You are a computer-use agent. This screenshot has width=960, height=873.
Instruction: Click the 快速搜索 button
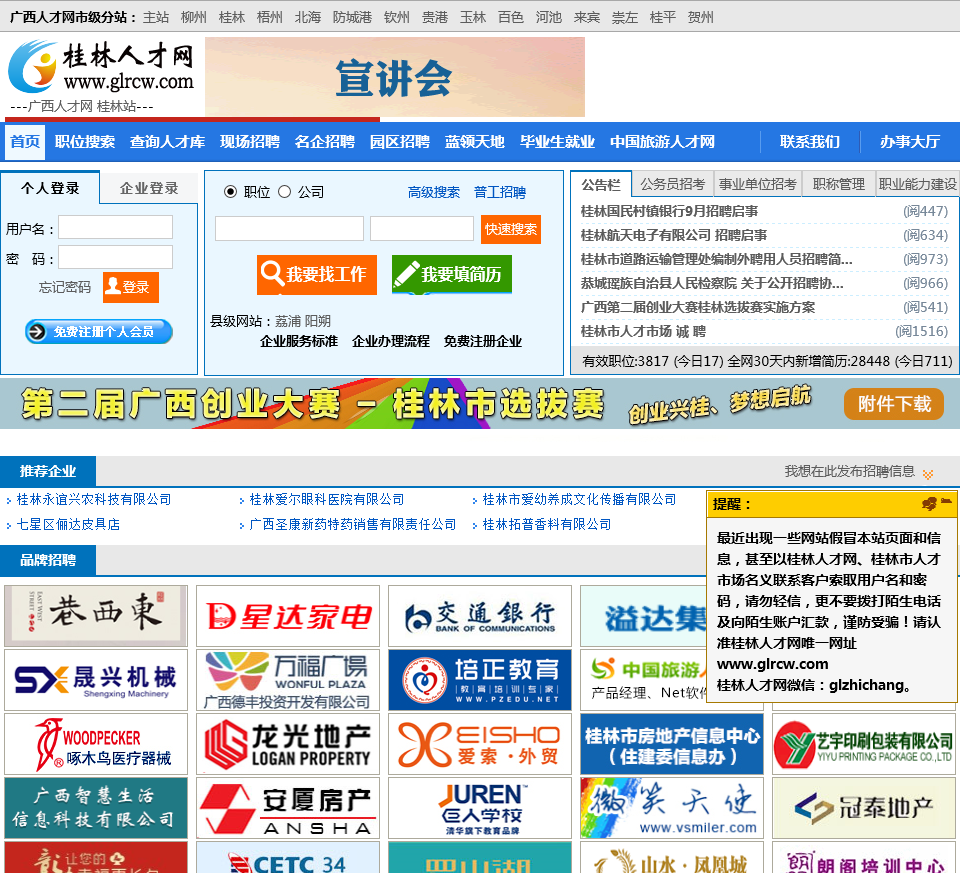tap(511, 229)
